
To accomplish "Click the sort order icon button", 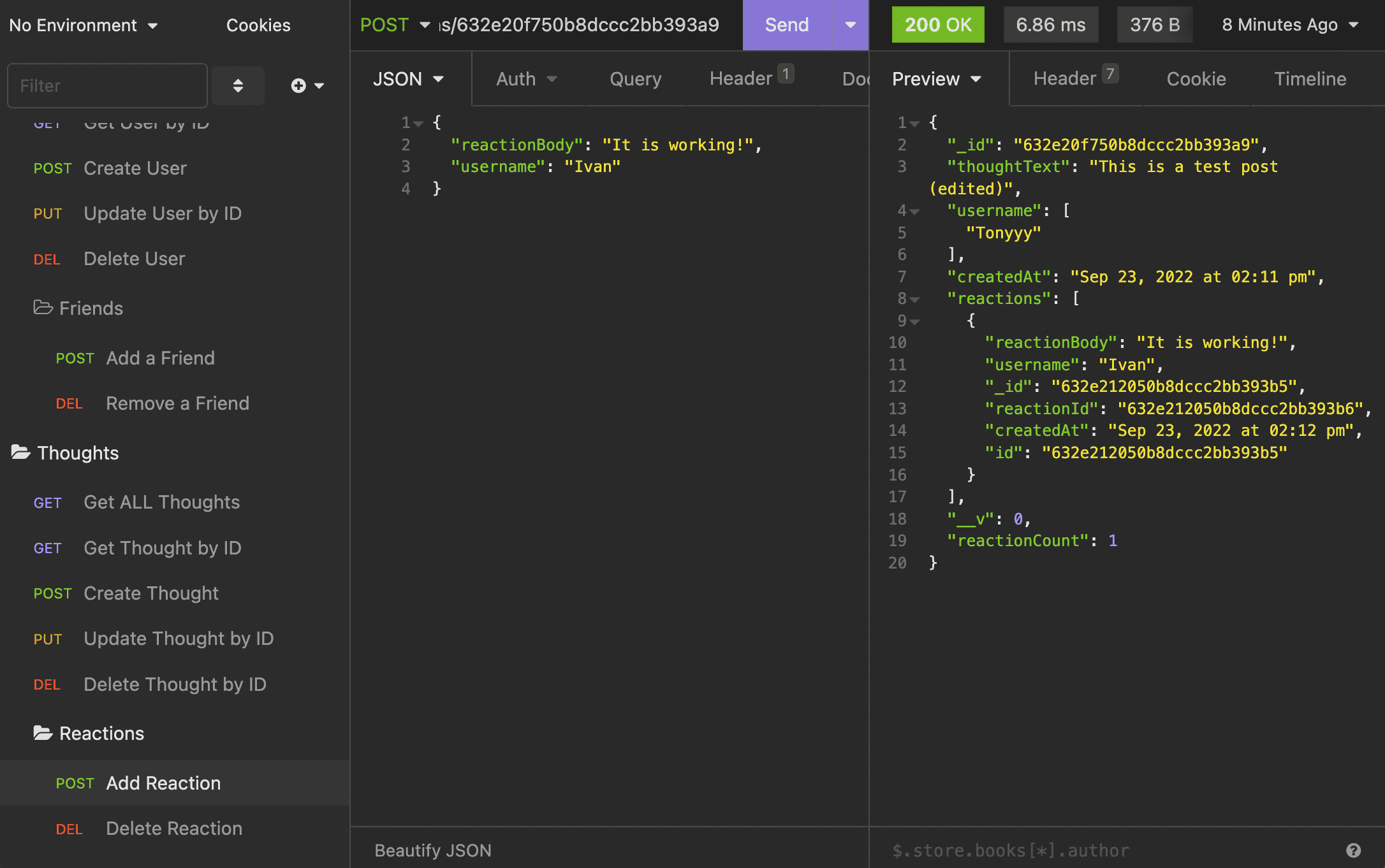I will coord(238,85).
